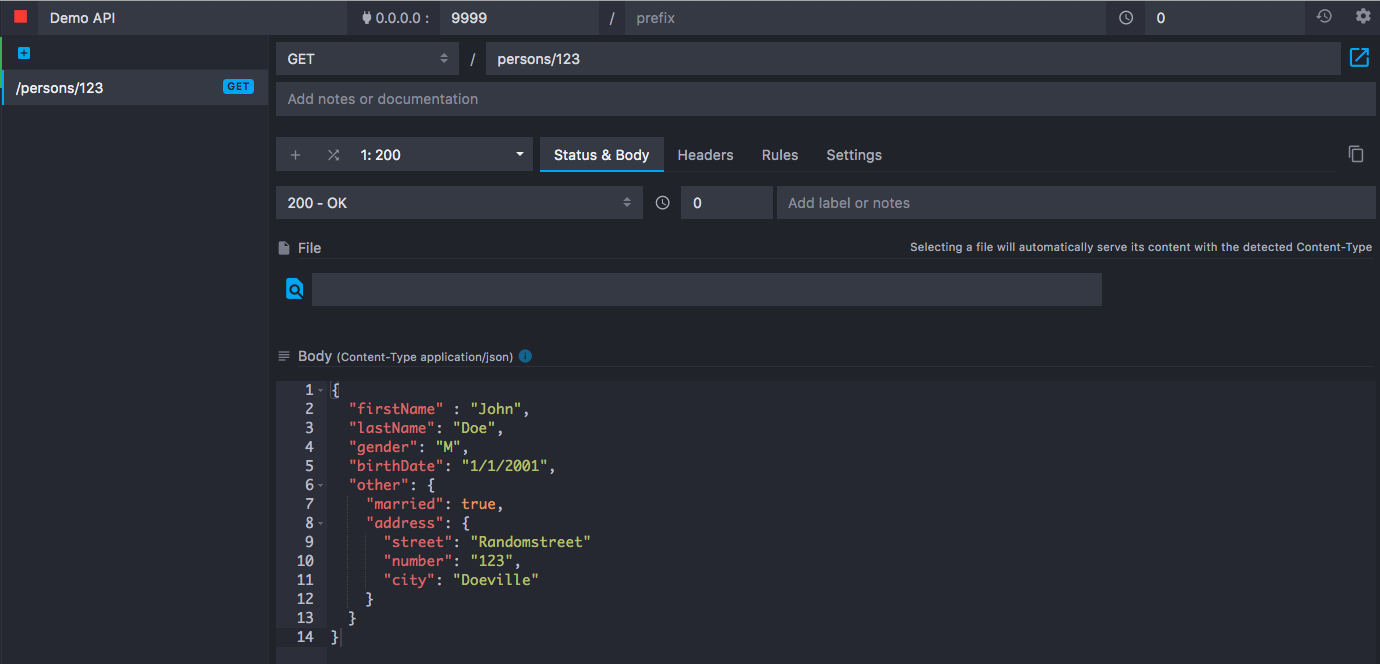Browse for a file to serve
Screen dimensions: 1380x664
[x=294, y=288]
